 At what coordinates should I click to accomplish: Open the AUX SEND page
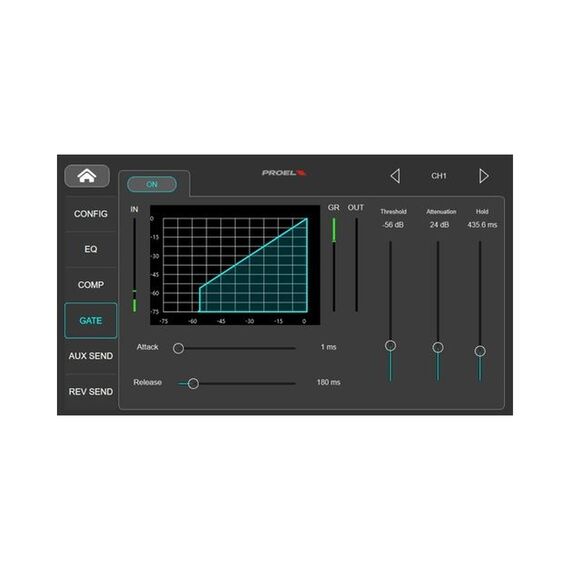click(91, 356)
